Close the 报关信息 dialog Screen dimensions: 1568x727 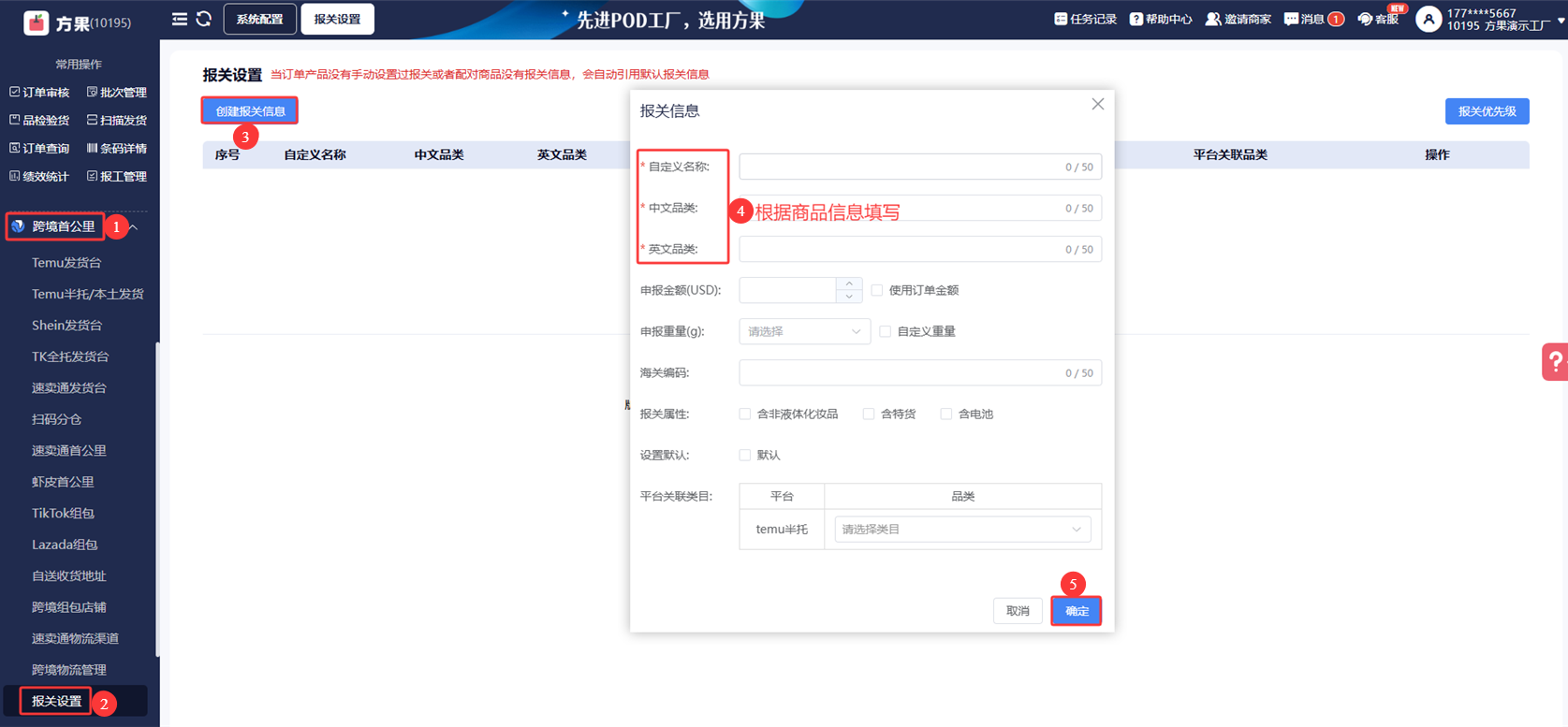tap(1098, 104)
